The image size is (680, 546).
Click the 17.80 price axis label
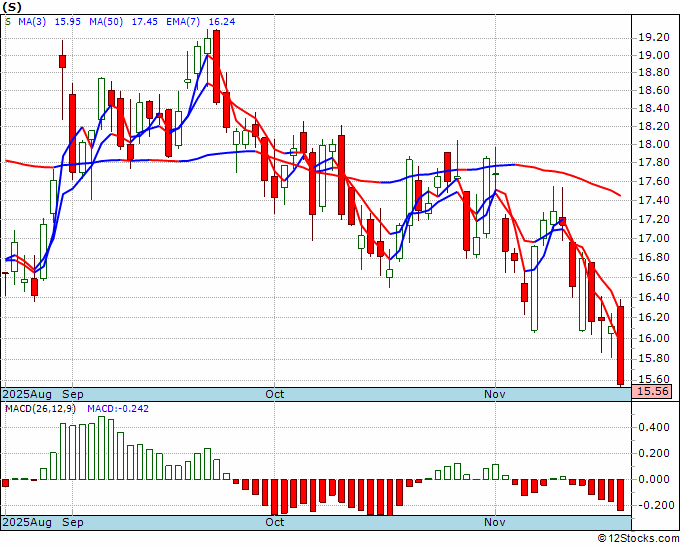654,163
